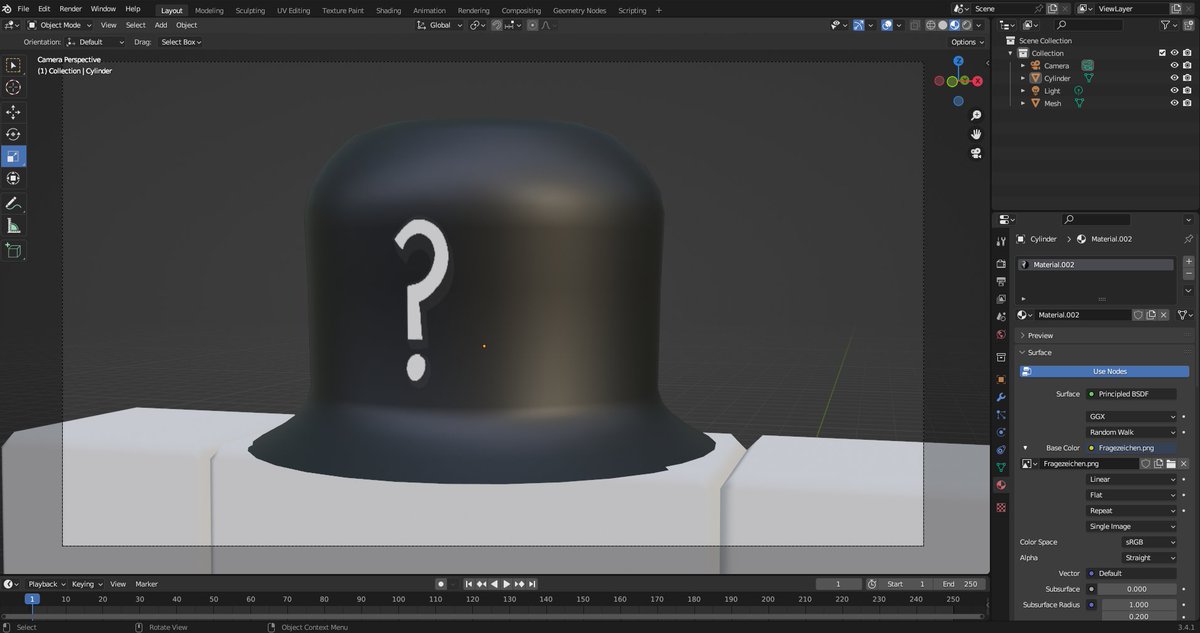Activate the Measure tool

click(14, 226)
